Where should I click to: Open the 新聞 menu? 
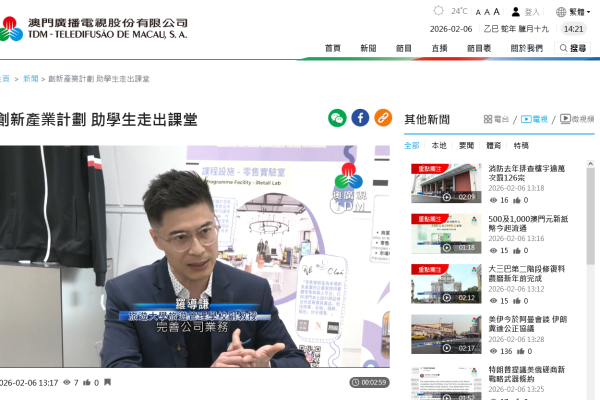[x=368, y=48]
